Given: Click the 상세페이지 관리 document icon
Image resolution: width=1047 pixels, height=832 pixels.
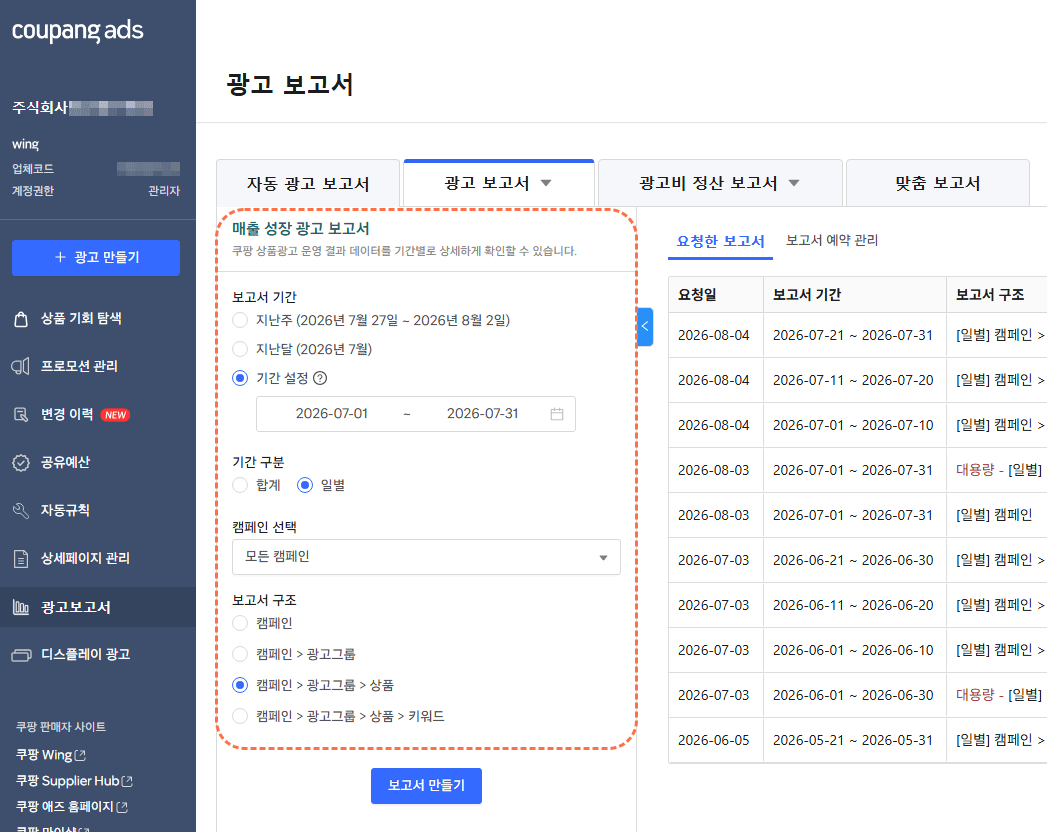Looking at the screenshot, I should [x=21, y=559].
